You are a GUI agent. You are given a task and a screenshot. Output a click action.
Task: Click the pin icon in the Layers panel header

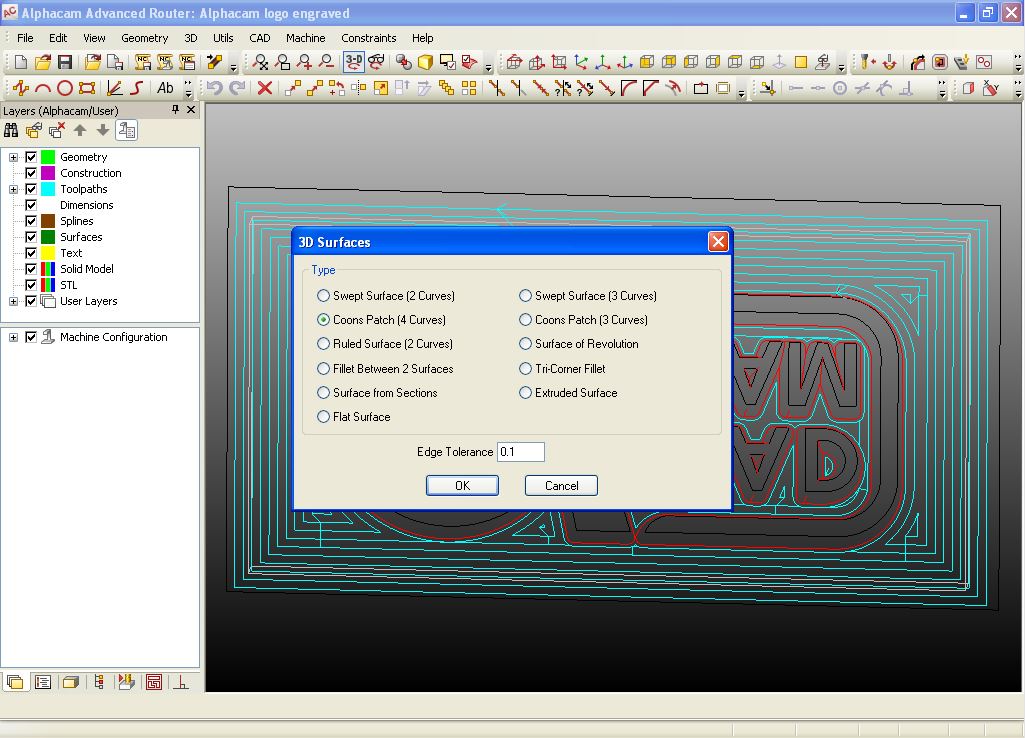(x=175, y=110)
